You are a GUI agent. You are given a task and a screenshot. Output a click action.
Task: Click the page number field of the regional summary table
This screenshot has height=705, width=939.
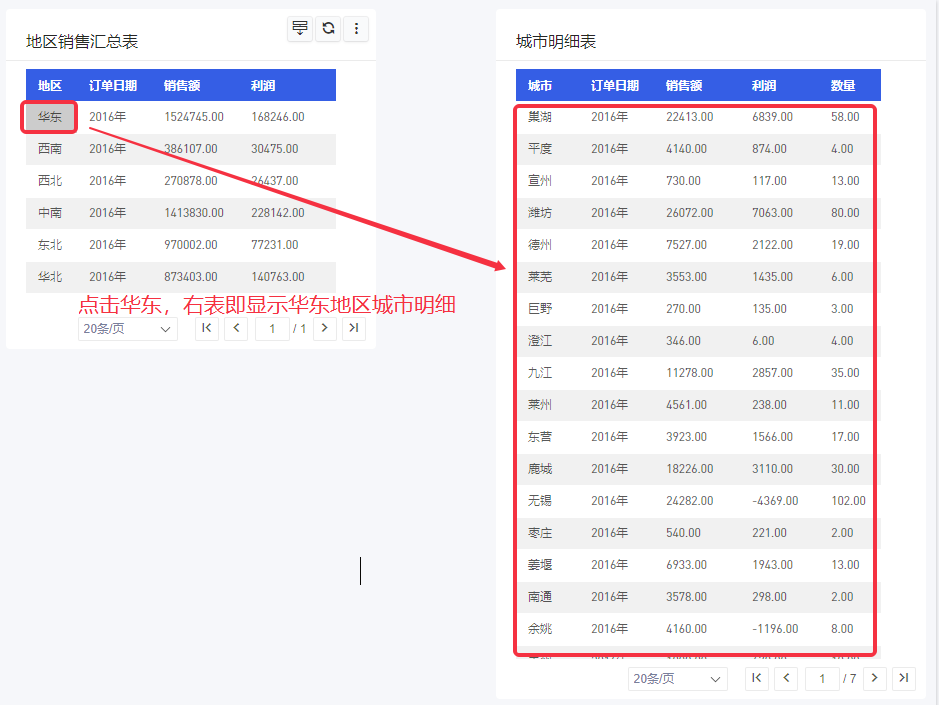(x=272, y=328)
